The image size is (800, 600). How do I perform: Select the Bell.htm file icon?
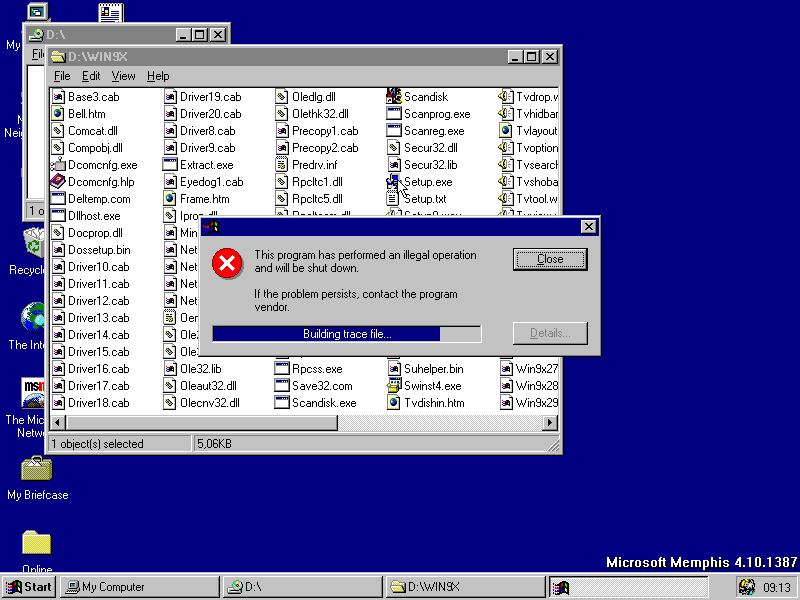point(58,114)
